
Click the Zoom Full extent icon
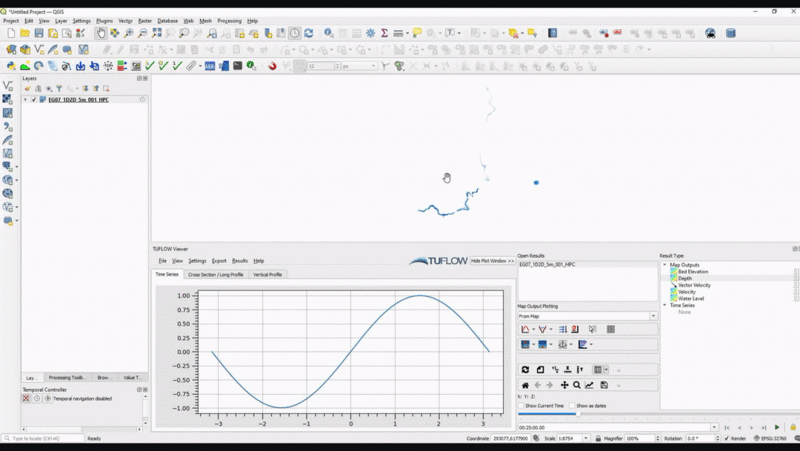coord(156,33)
